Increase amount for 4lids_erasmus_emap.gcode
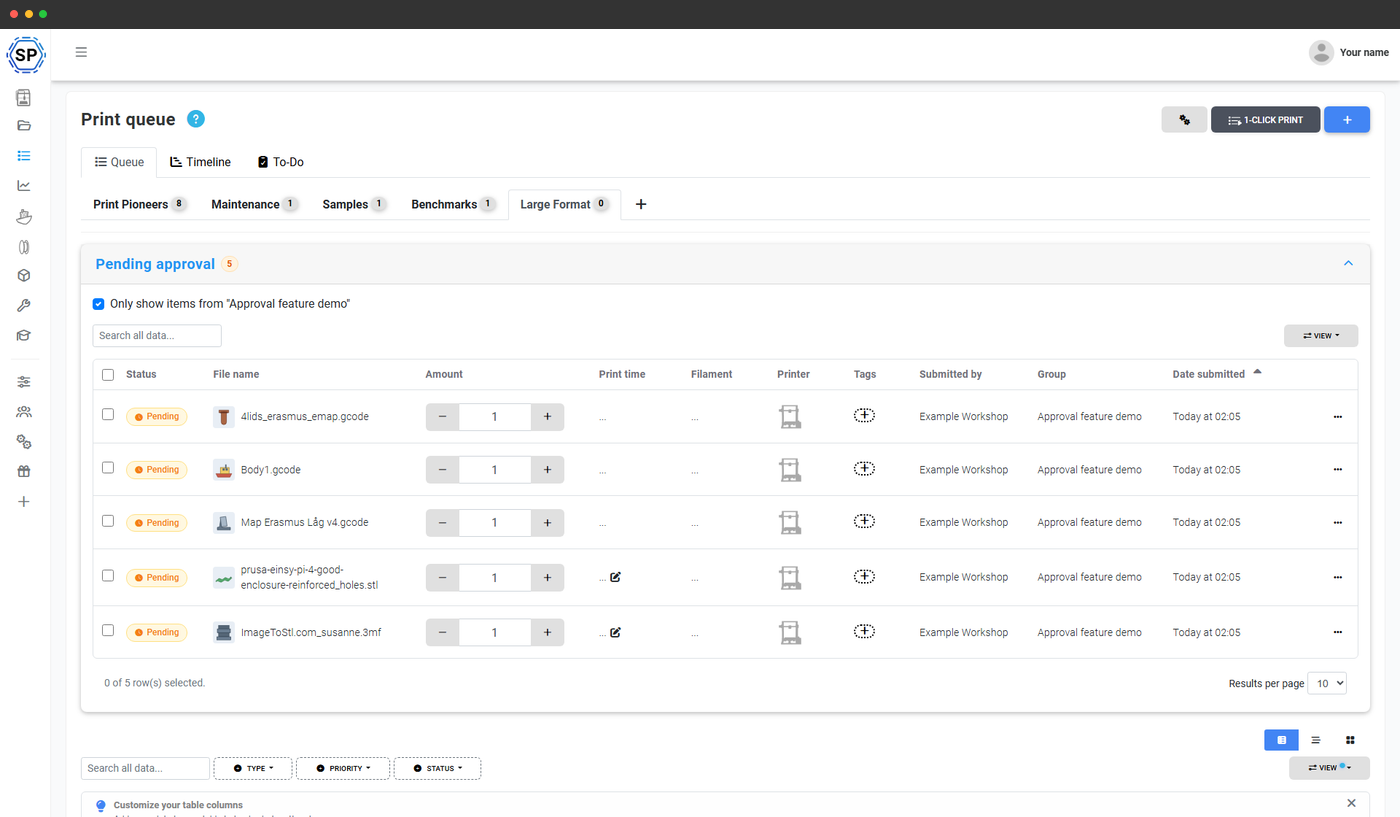Screen dimensions: 1400x817 pos(547,416)
